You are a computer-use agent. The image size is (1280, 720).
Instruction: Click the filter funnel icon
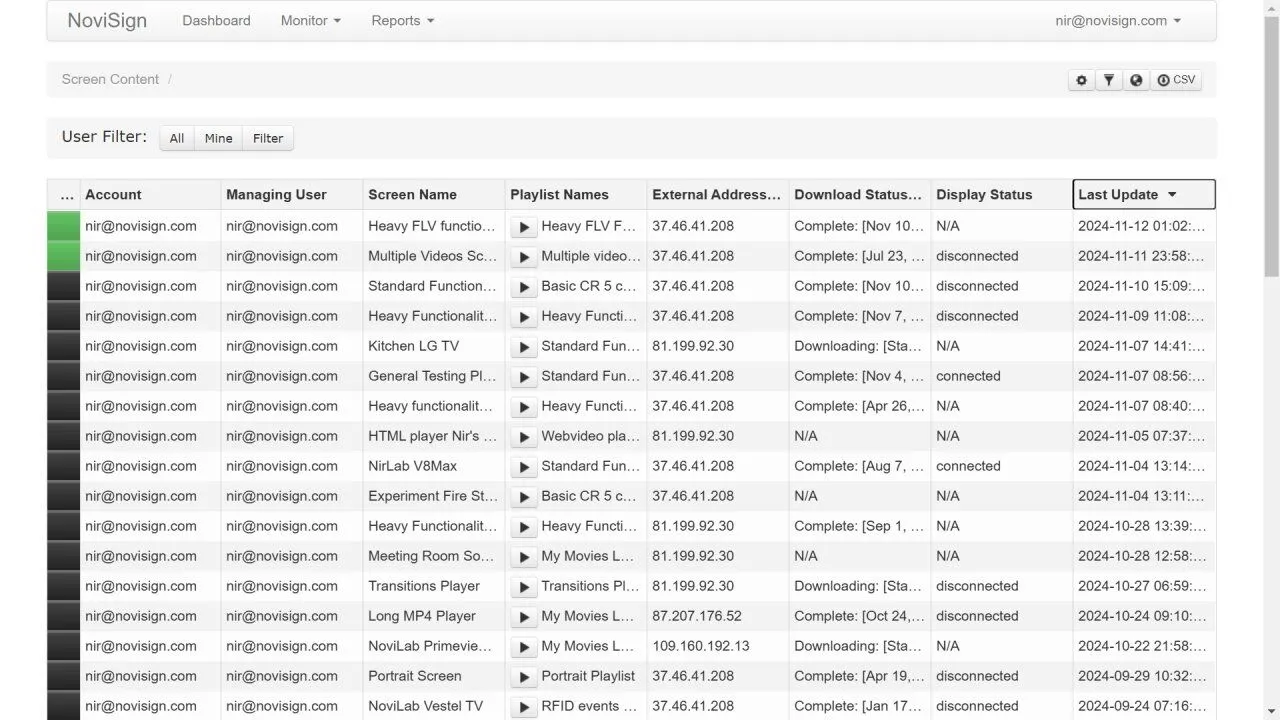(1109, 80)
